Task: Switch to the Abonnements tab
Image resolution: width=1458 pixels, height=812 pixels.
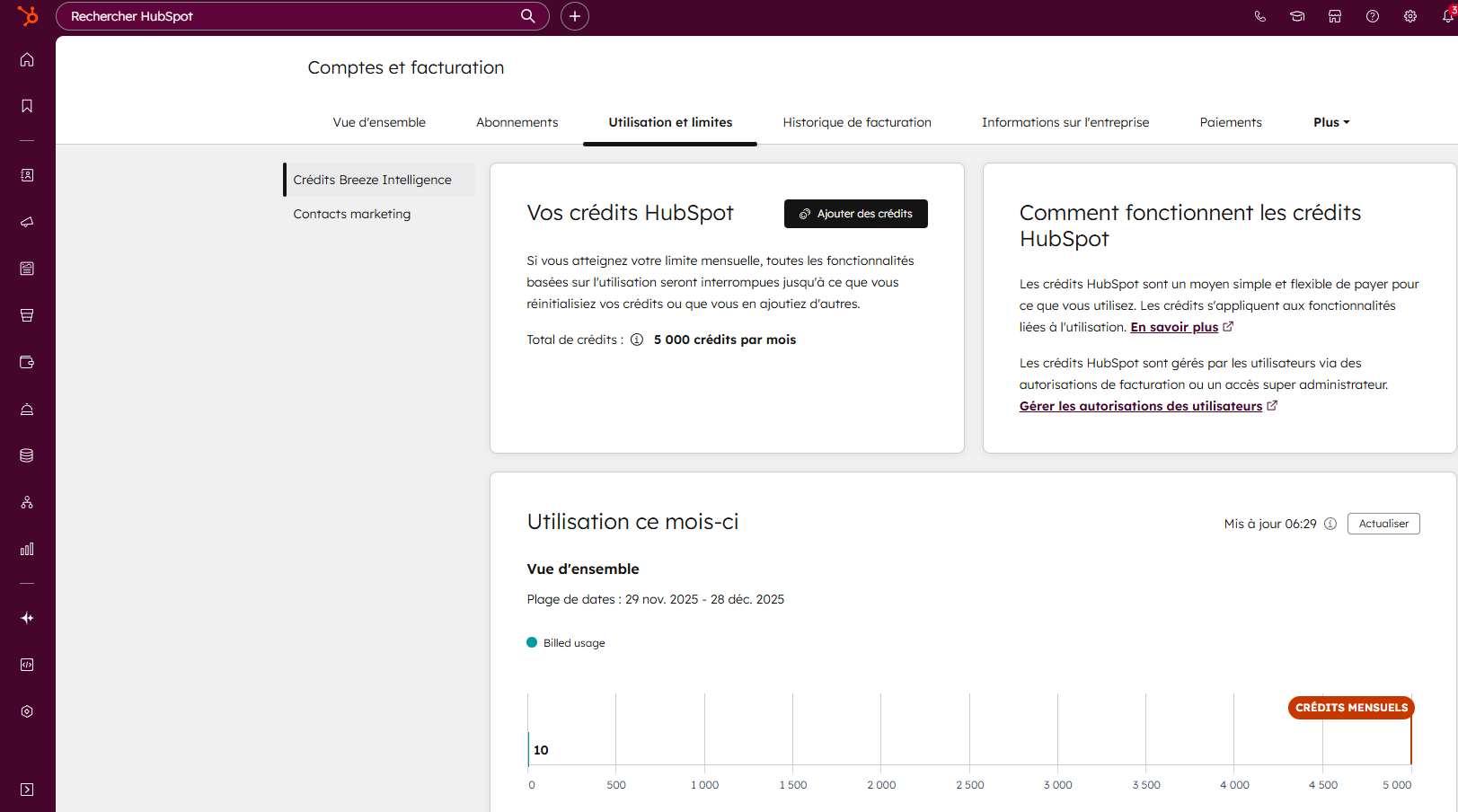Action: click(x=517, y=122)
